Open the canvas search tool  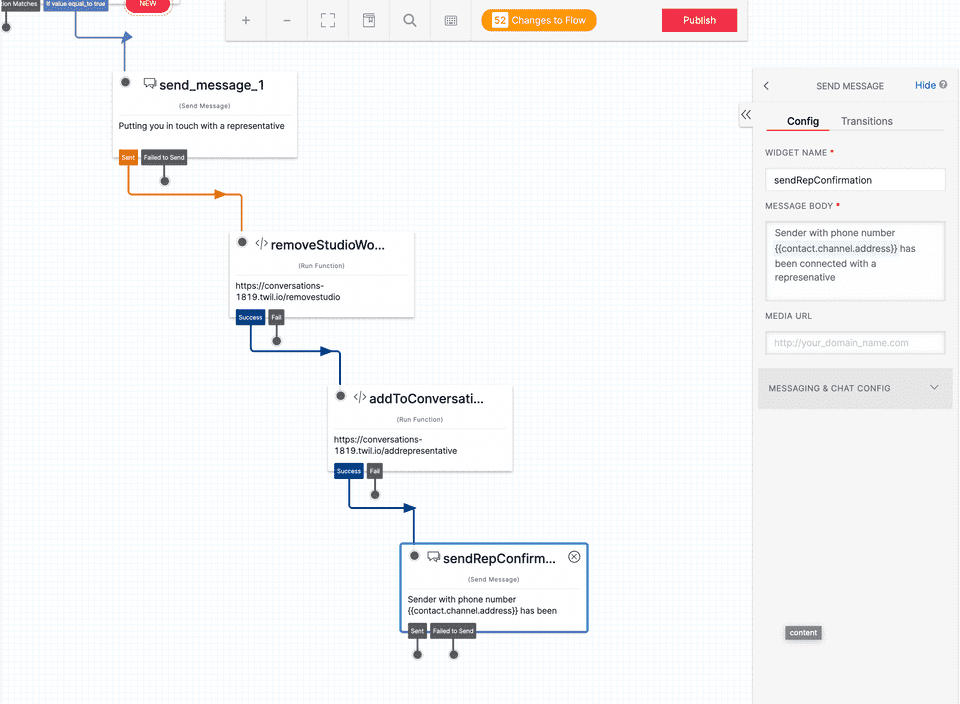[x=409, y=19]
